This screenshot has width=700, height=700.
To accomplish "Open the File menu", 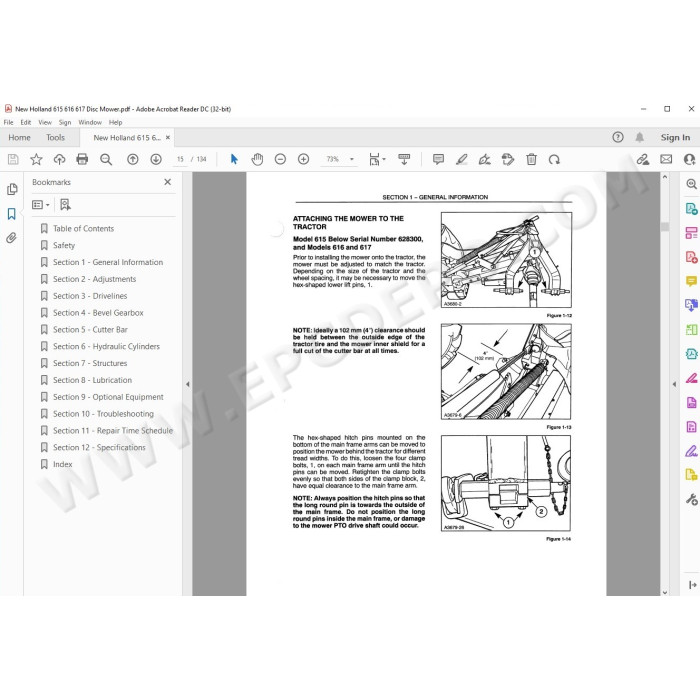I will click(x=8, y=122).
